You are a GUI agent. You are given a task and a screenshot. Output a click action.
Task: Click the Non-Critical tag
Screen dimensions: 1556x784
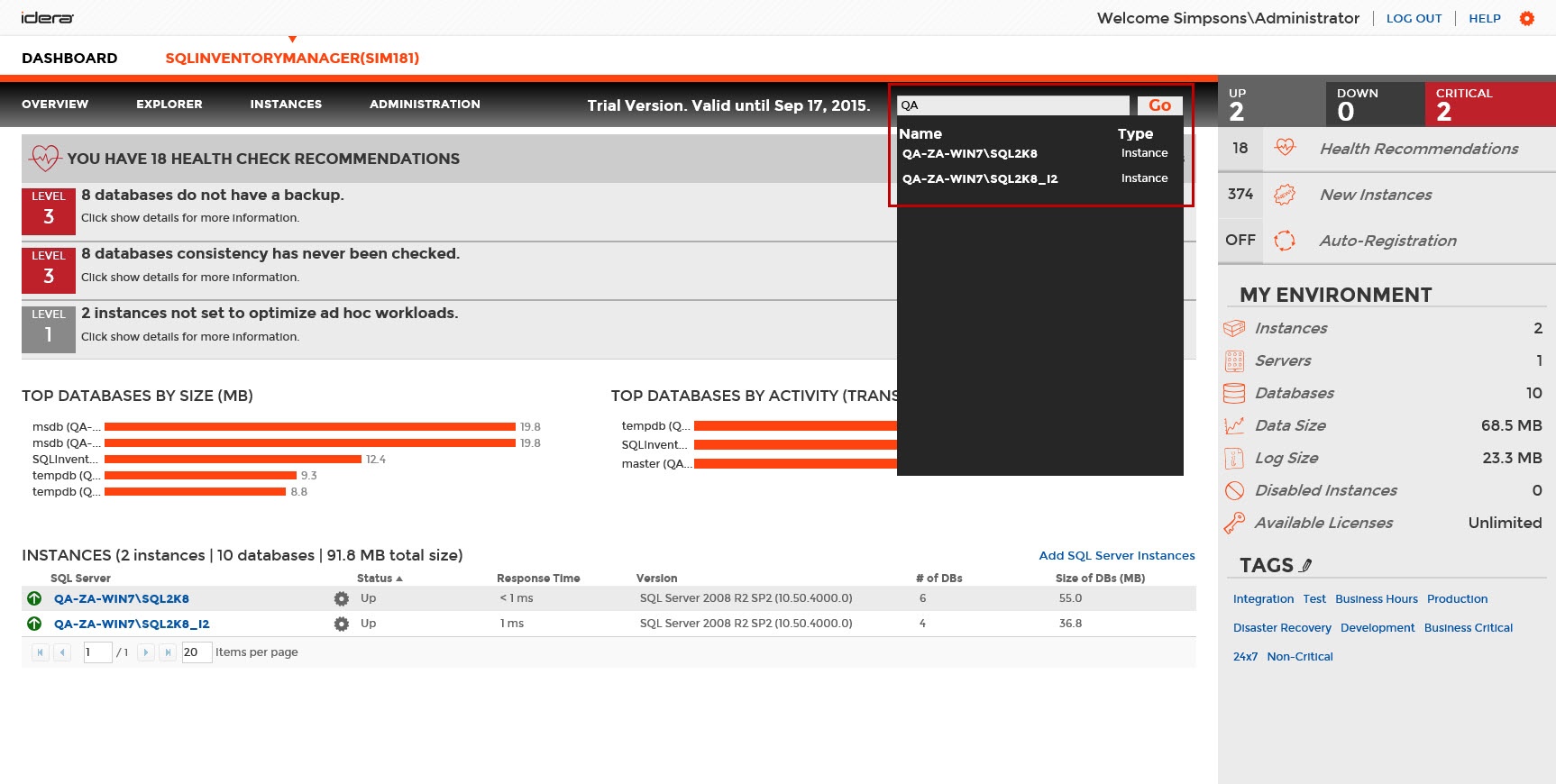pos(1300,657)
